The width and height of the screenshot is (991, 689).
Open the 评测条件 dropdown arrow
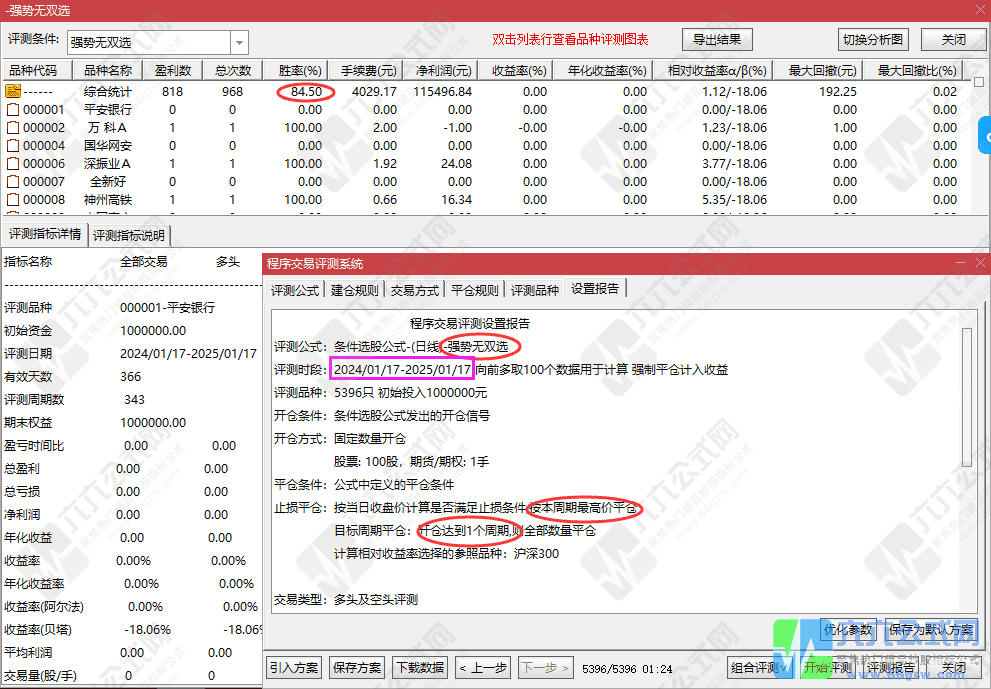click(x=238, y=42)
